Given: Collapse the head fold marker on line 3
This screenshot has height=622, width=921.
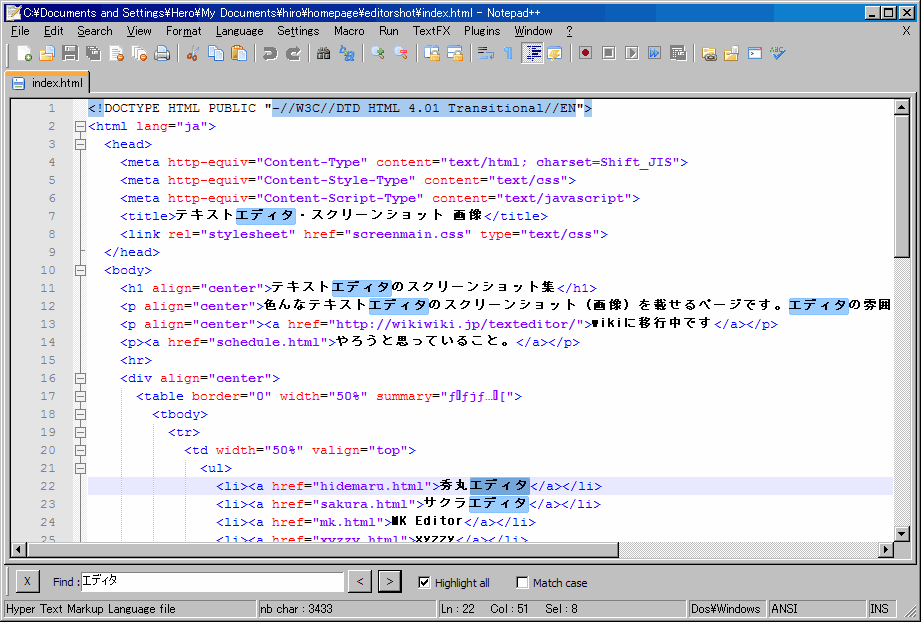Looking at the screenshot, I should pos(80,145).
